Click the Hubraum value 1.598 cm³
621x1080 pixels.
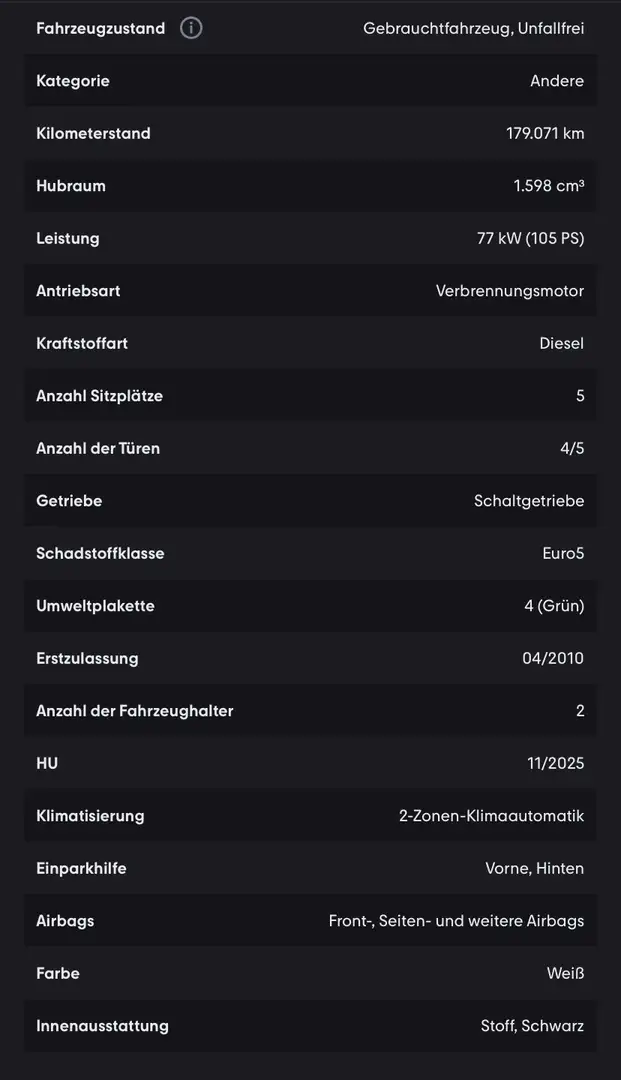pyautogui.click(x=548, y=186)
